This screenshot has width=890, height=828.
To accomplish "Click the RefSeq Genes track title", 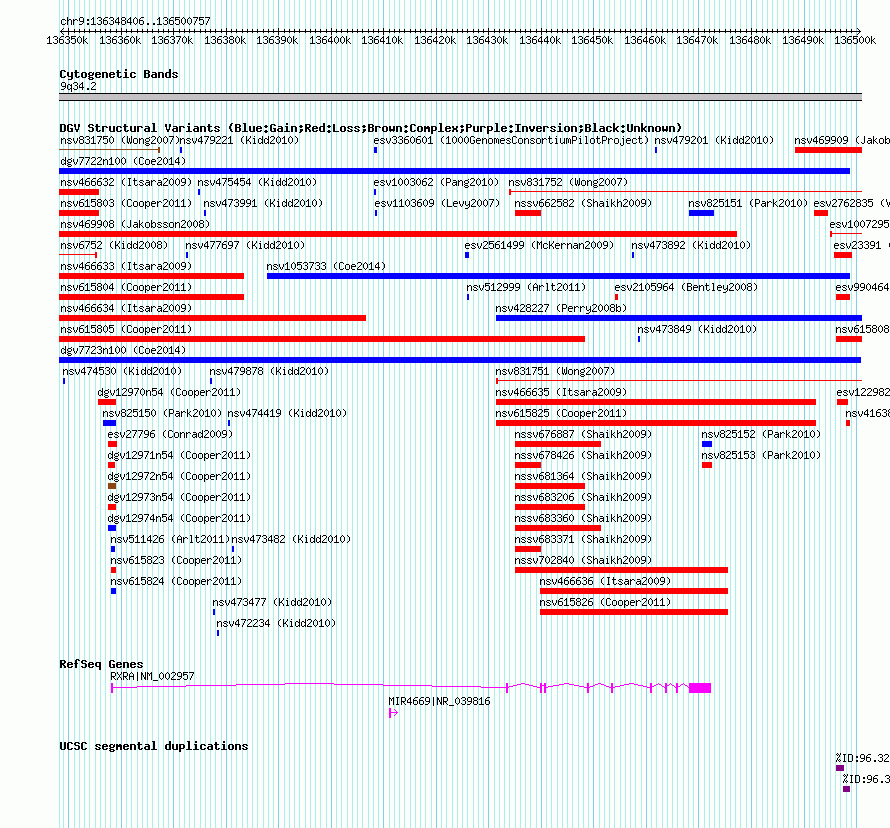I will [101, 664].
